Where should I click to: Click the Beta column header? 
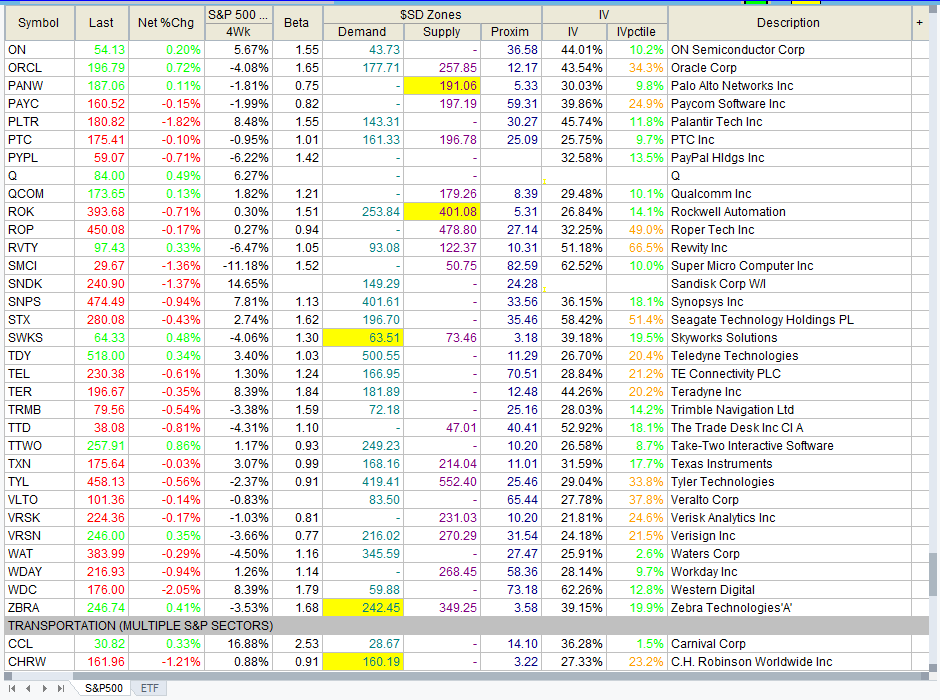[x=297, y=23]
